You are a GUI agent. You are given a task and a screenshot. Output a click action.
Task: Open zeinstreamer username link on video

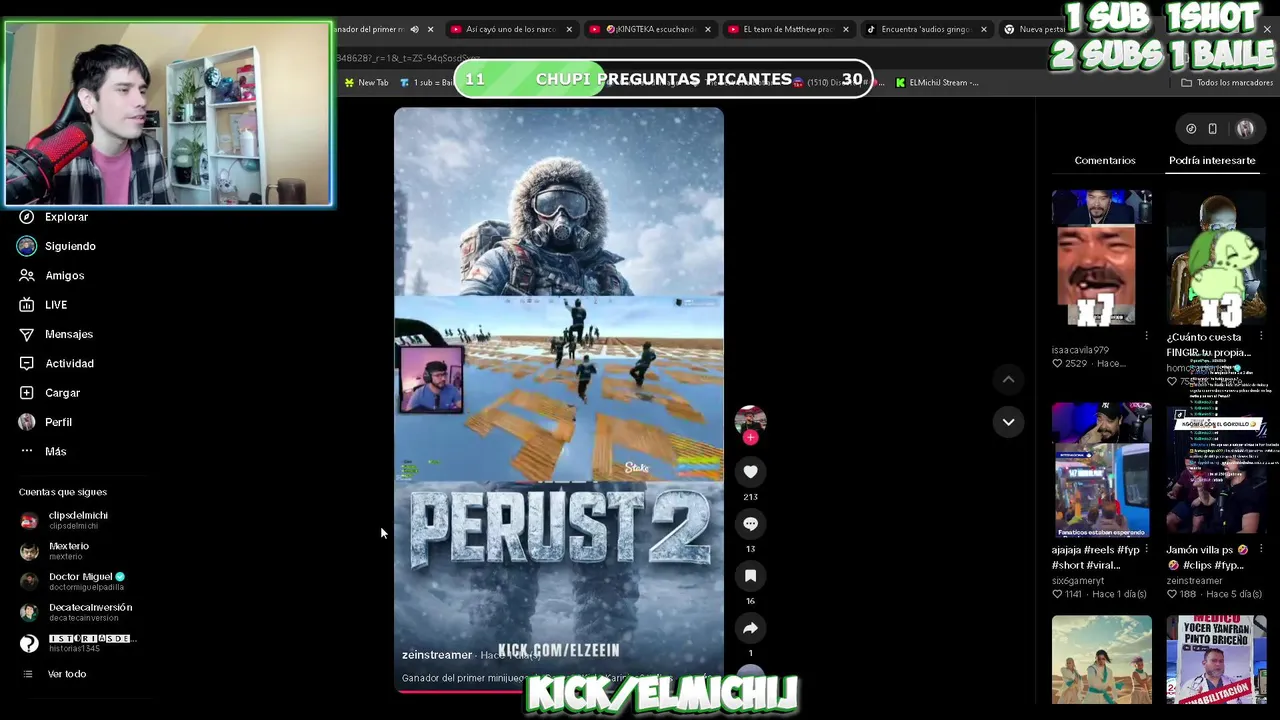[x=437, y=655]
